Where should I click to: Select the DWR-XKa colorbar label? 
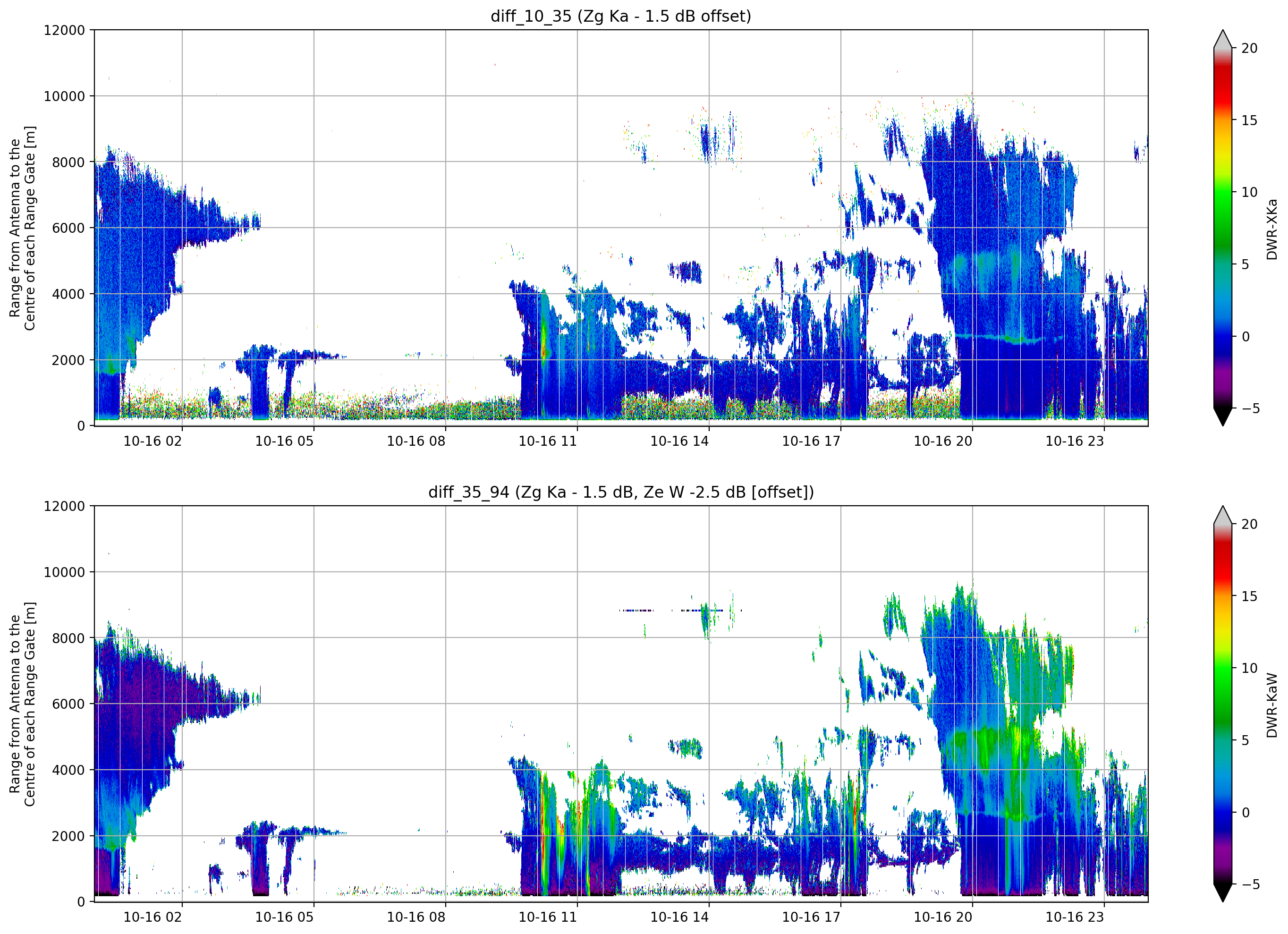[1271, 229]
